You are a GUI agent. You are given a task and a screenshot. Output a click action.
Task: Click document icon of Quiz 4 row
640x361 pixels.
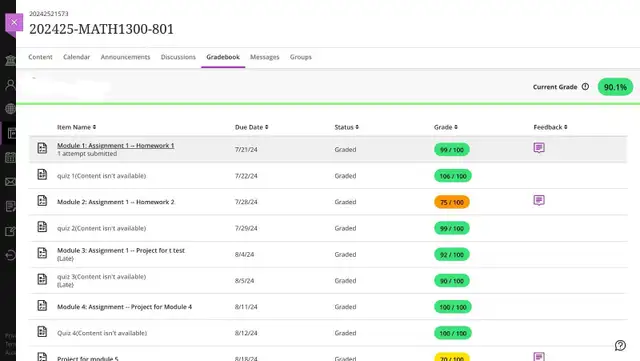click(x=42, y=331)
